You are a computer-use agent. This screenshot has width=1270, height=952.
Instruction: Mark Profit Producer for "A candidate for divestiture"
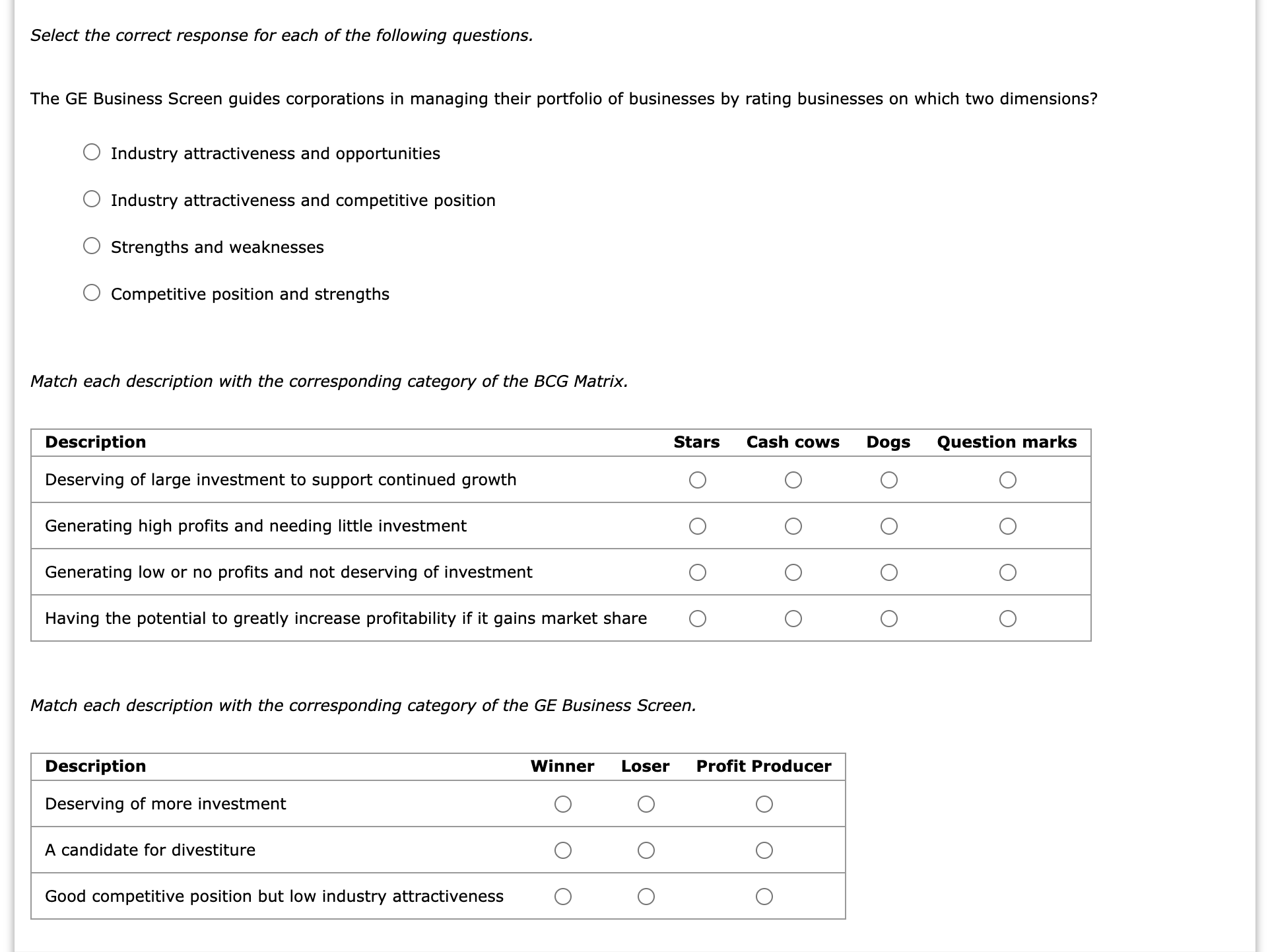[x=764, y=850]
